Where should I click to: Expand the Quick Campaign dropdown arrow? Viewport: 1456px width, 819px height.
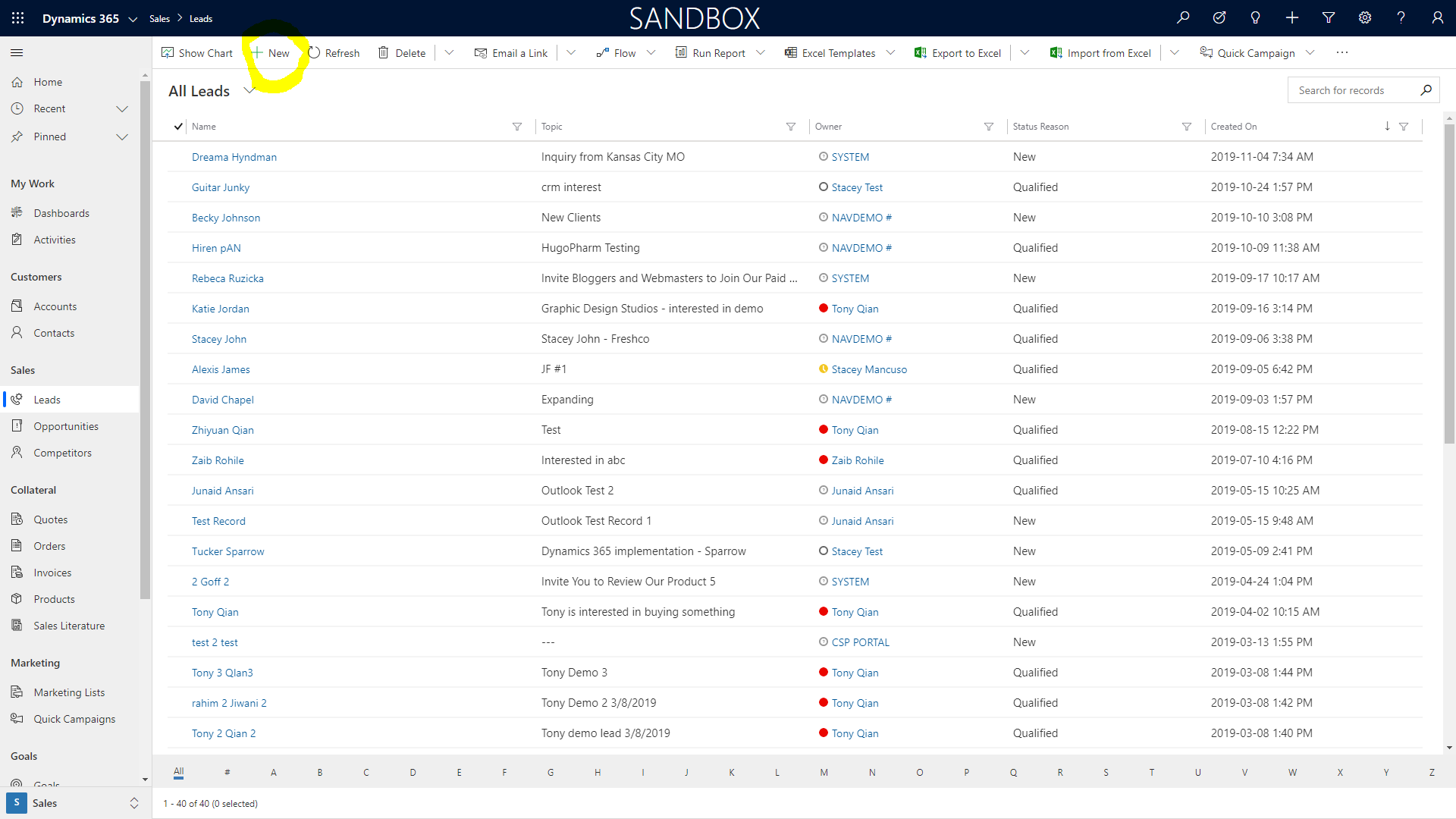click(1310, 52)
